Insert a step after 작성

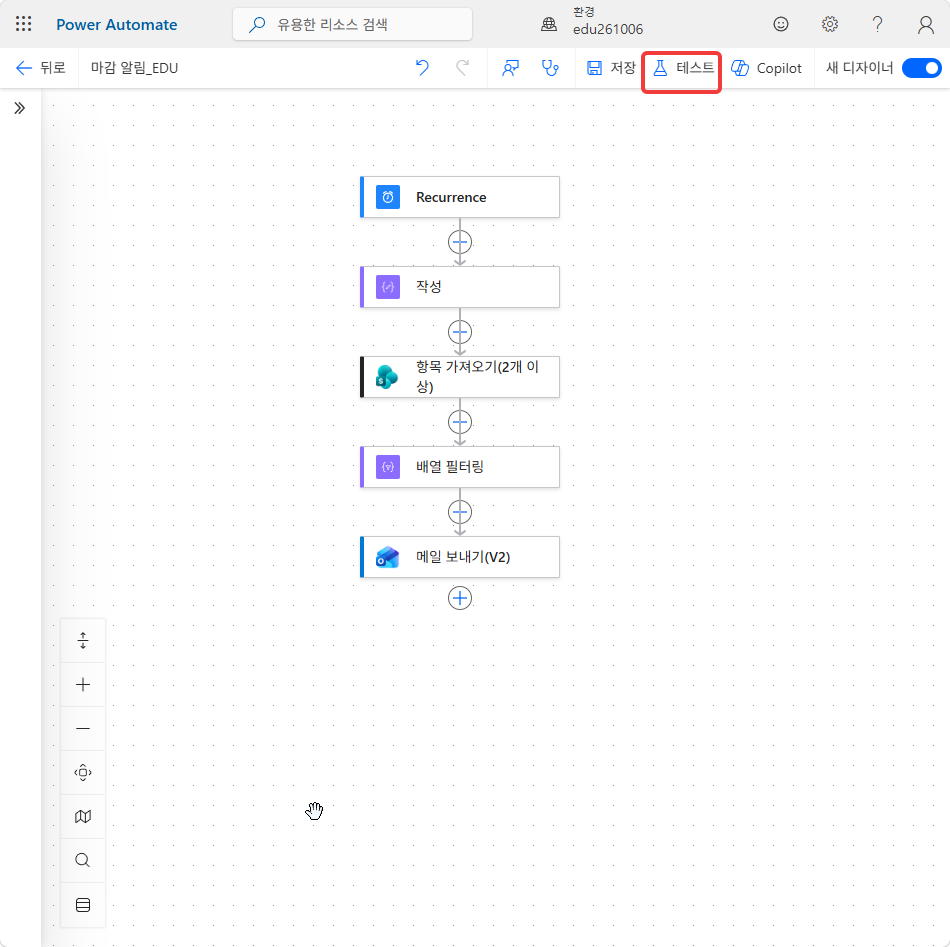[460, 332]
